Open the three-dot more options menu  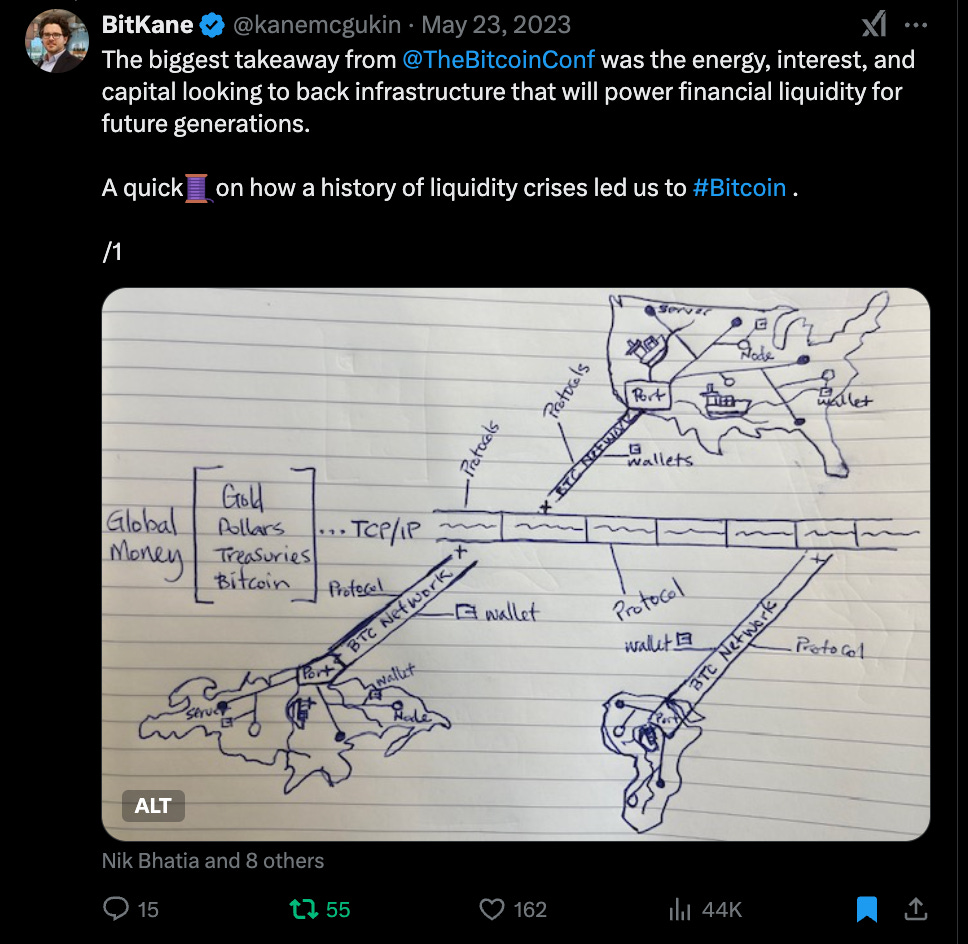pyautogui.click(x=916, y=25)
